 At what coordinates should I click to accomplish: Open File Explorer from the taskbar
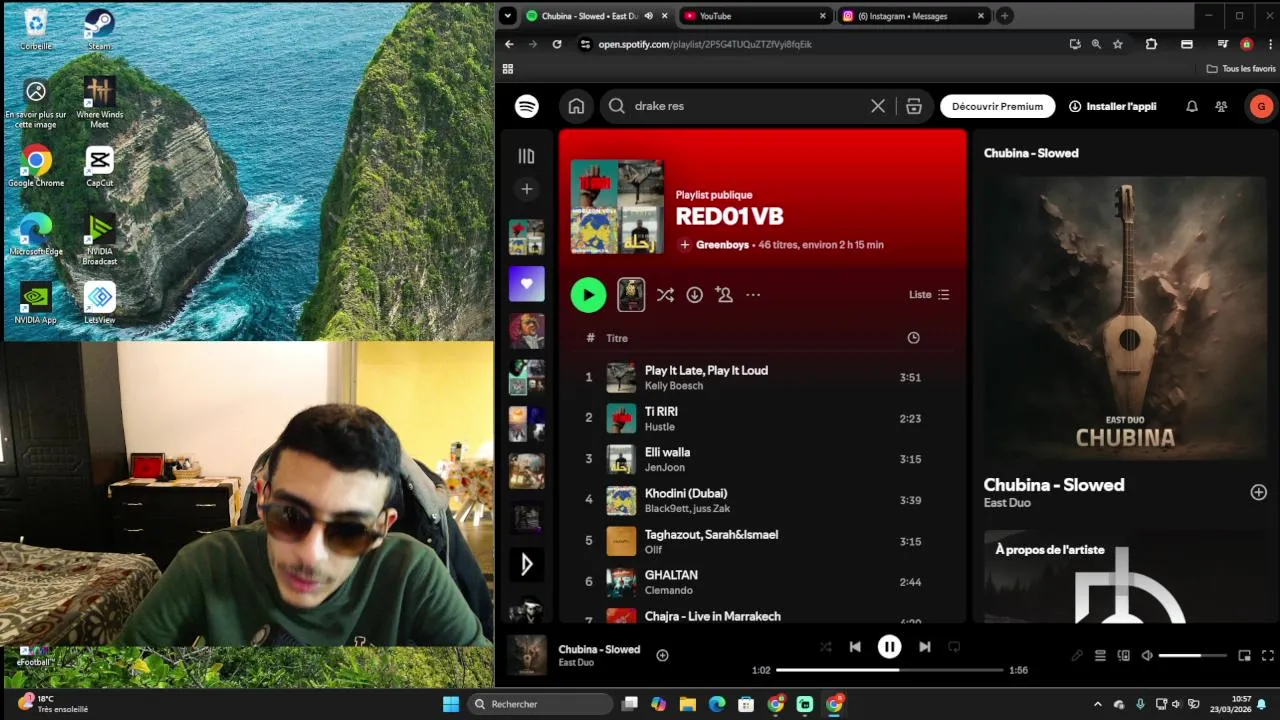pyautogui.click(x=688, y=704)
